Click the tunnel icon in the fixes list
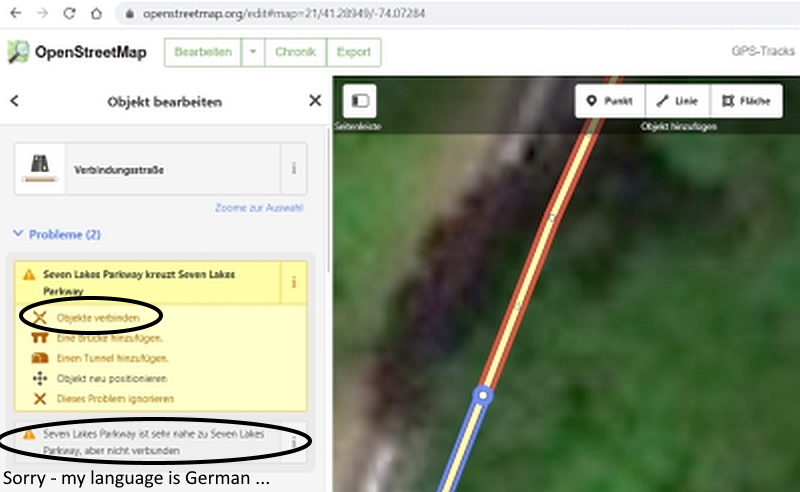Viewport: 800px width, 492px height. pos(40,358)
